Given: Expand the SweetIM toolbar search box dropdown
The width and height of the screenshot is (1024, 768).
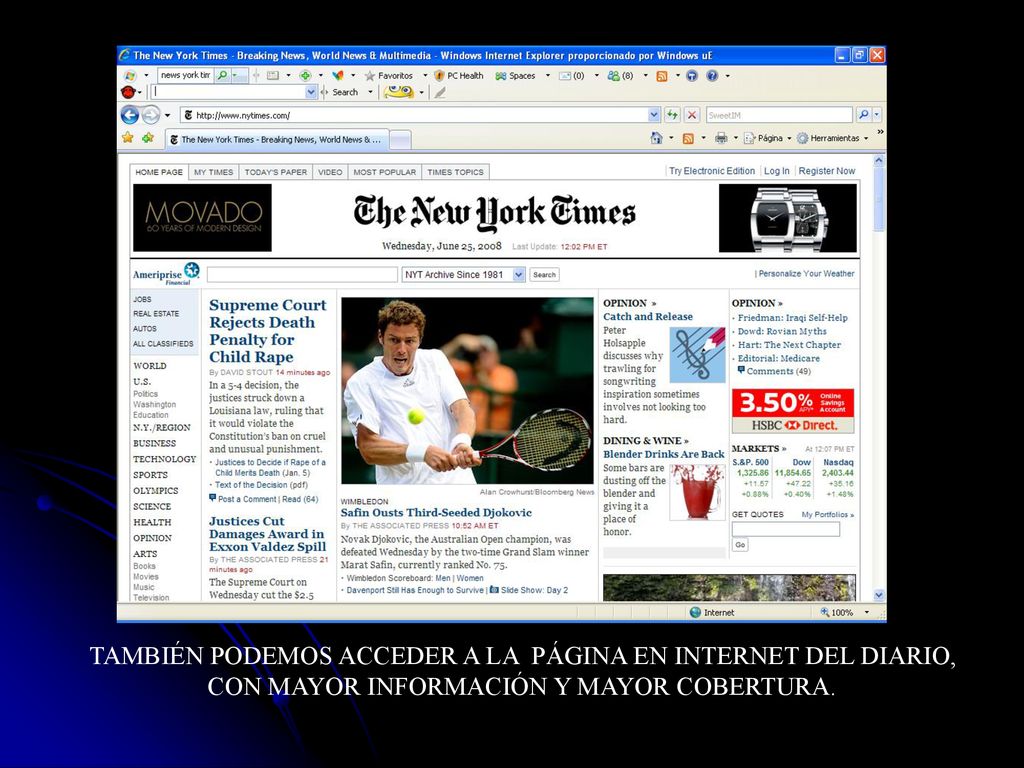Looking at the screenshot, I should (311, 92).
